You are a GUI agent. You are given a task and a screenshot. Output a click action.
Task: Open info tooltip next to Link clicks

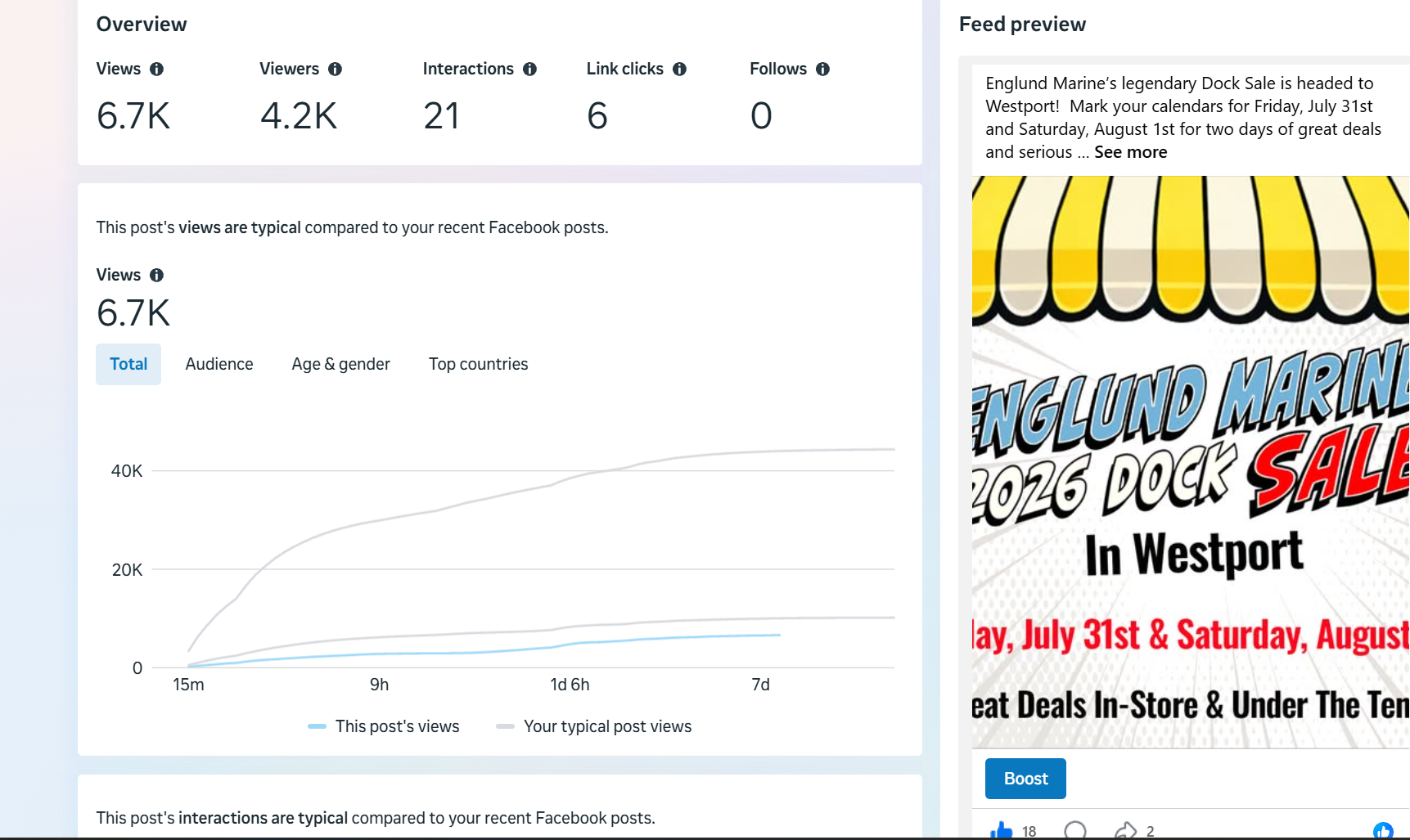(679, 70)
